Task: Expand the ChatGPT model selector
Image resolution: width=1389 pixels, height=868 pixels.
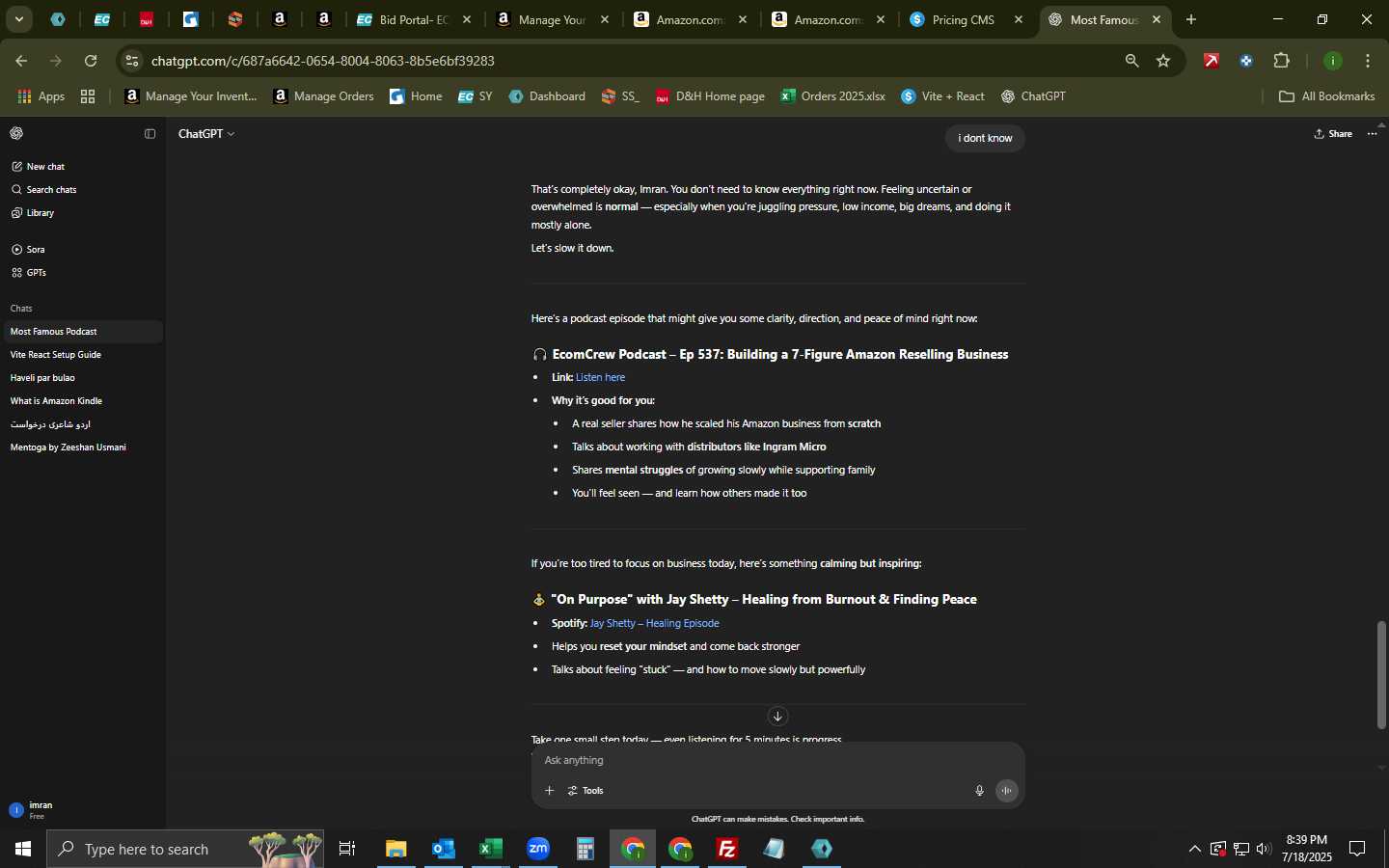Action: coord(206,134)
